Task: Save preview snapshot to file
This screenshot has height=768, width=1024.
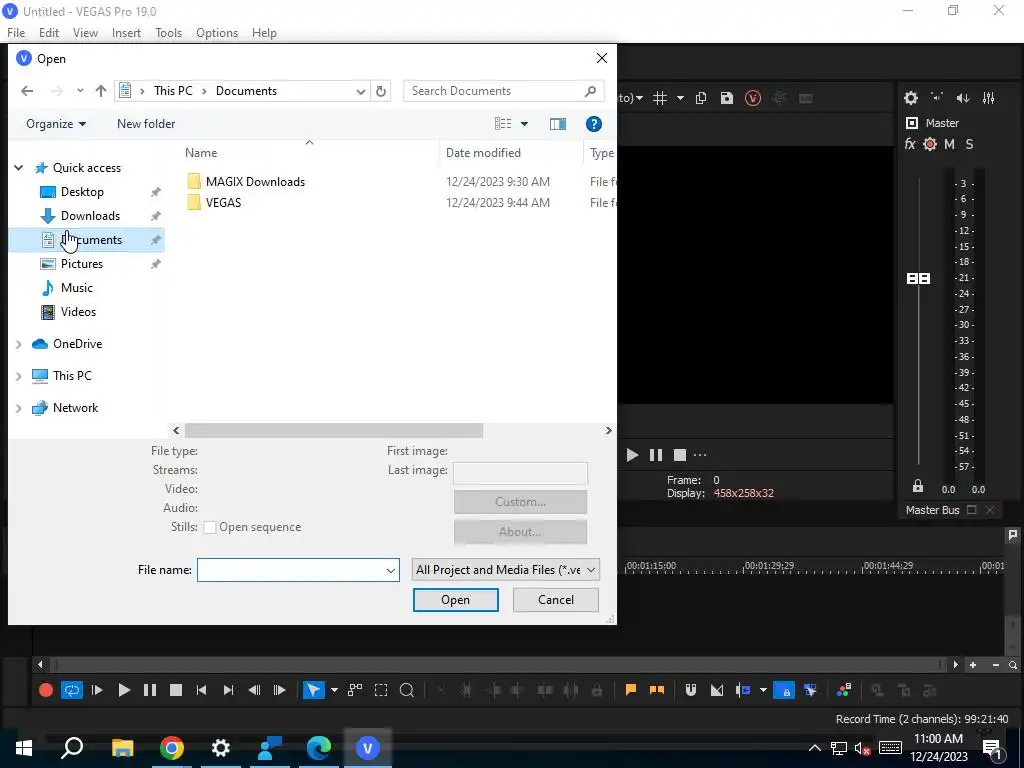Action: (x=726, y=98)
